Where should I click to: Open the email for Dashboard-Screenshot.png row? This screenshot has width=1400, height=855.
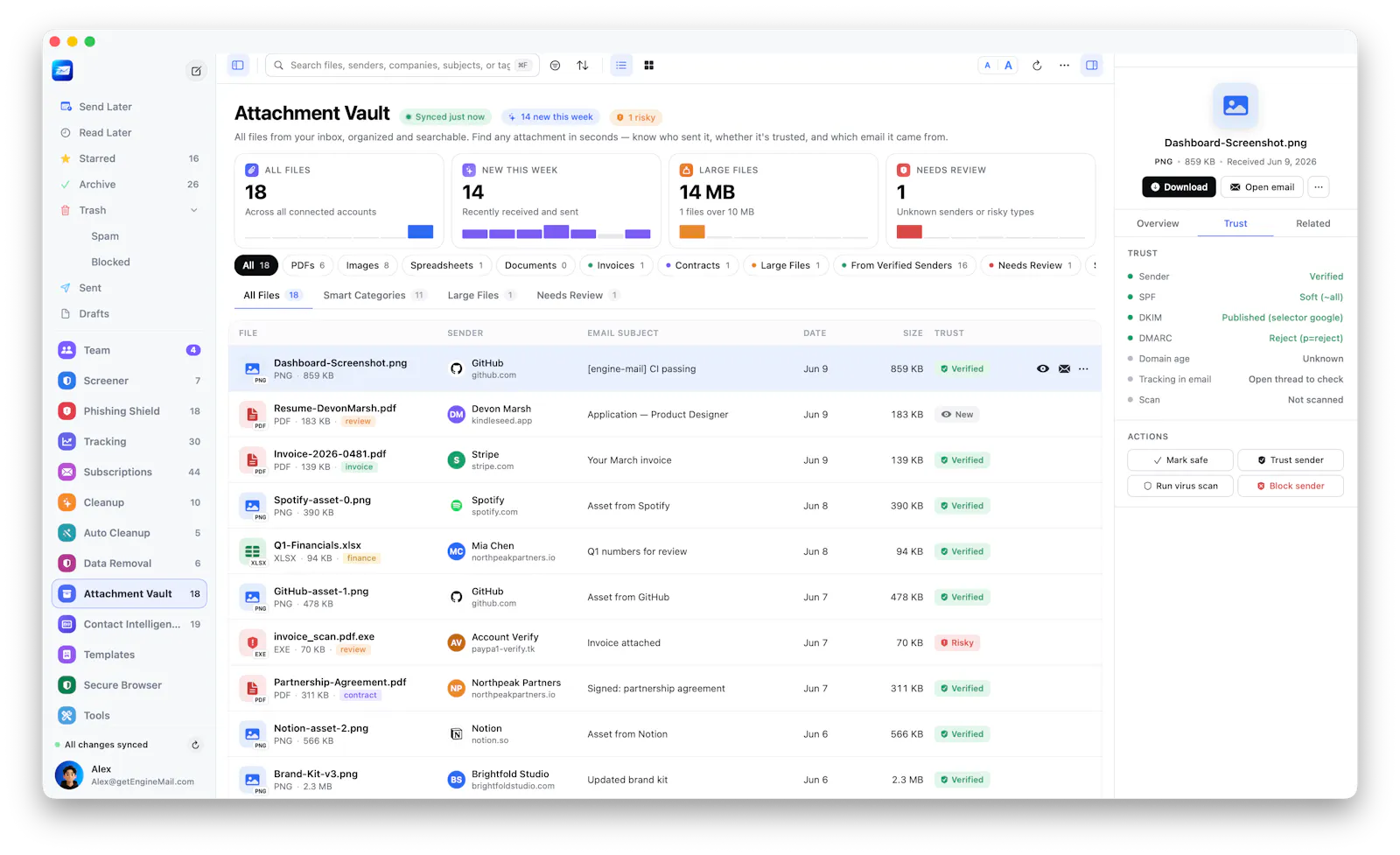click(1064, 369)
